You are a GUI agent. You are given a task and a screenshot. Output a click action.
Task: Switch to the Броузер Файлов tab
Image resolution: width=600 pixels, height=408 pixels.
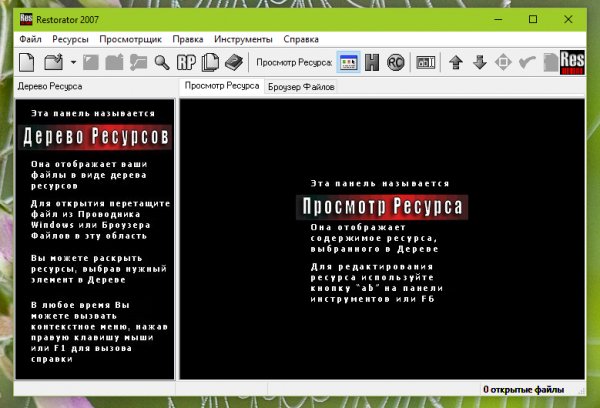(301, 87)
